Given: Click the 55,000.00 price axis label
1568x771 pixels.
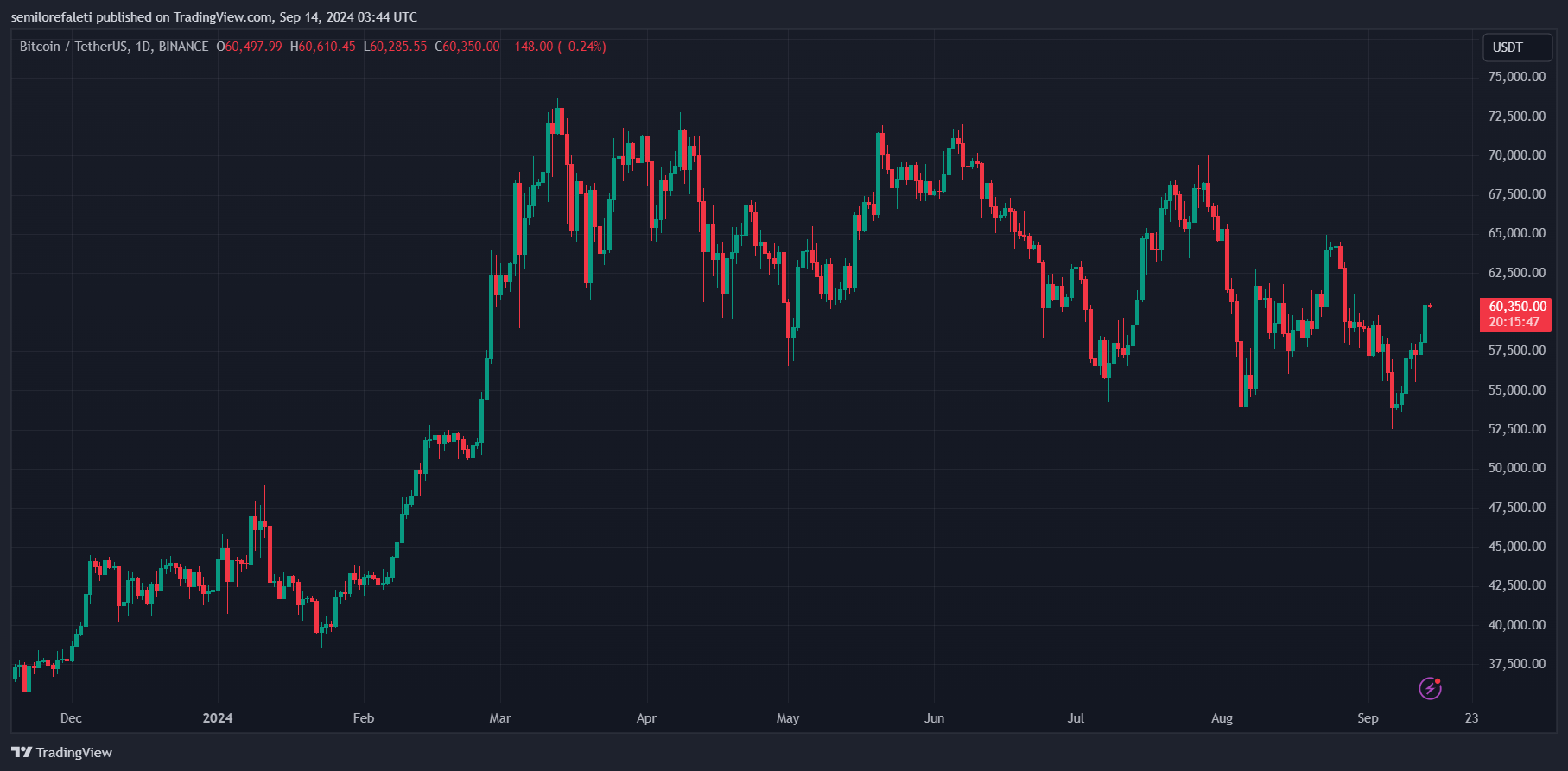Looking at the screenshot, I should [1516, 390].
